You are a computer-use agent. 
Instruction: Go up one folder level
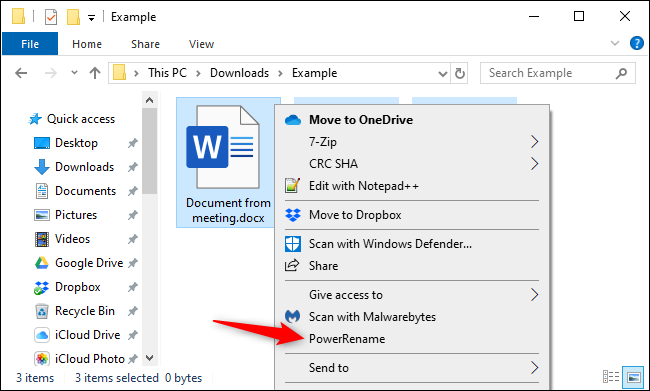pos(95,73)
